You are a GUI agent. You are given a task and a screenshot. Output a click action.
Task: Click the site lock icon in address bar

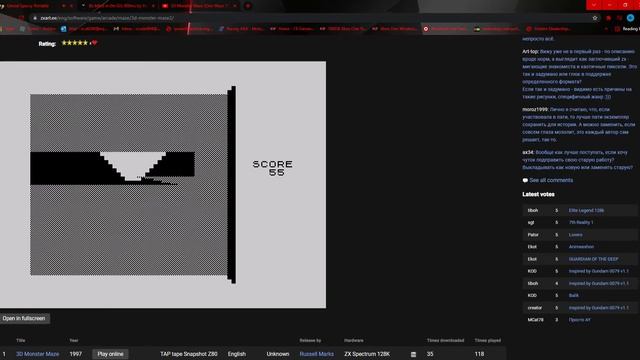35,18
